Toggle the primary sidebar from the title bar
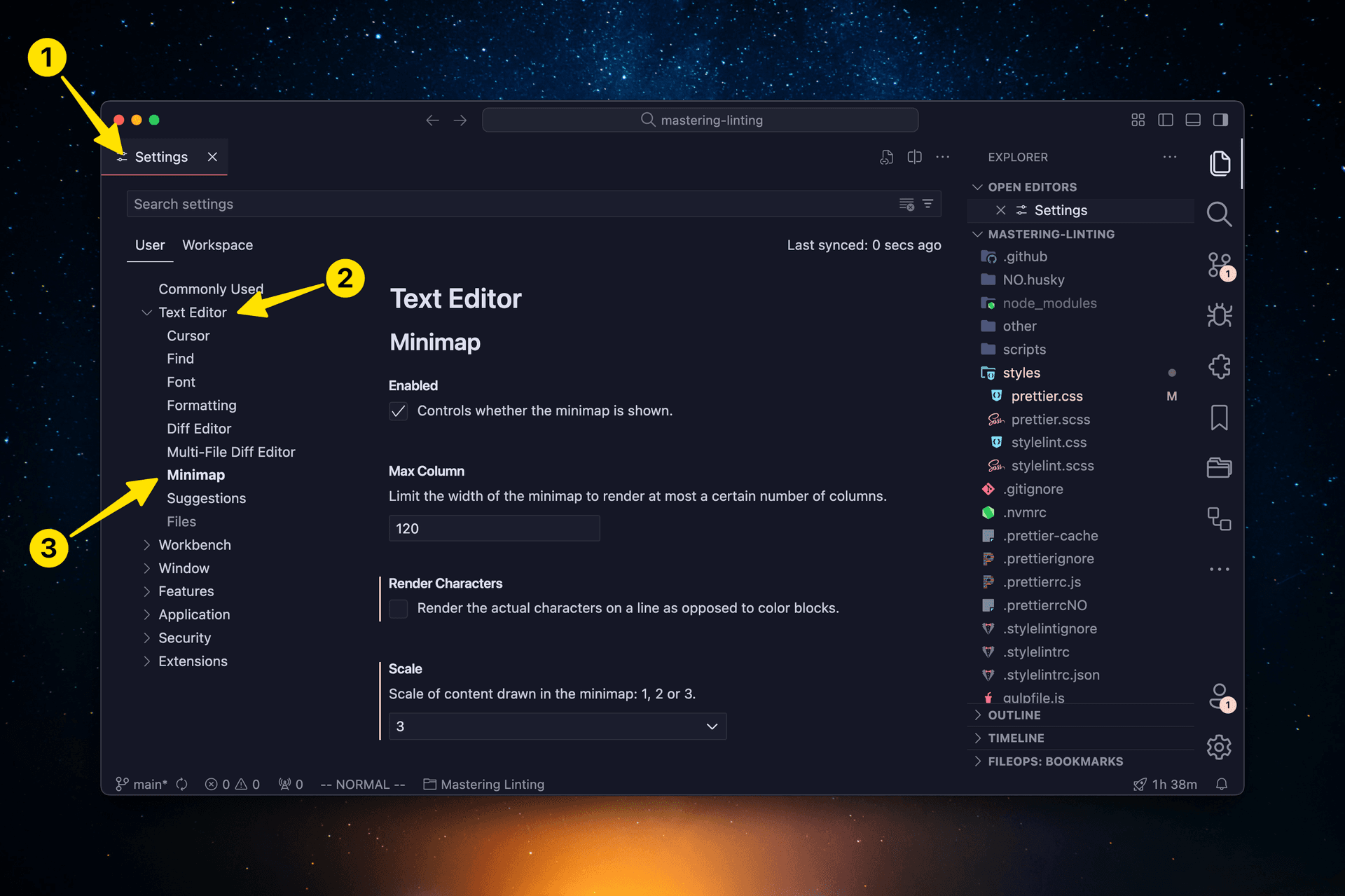The height and width of the screenshot is (896, 1345). pyautogui.click(x=1165, y=119)
